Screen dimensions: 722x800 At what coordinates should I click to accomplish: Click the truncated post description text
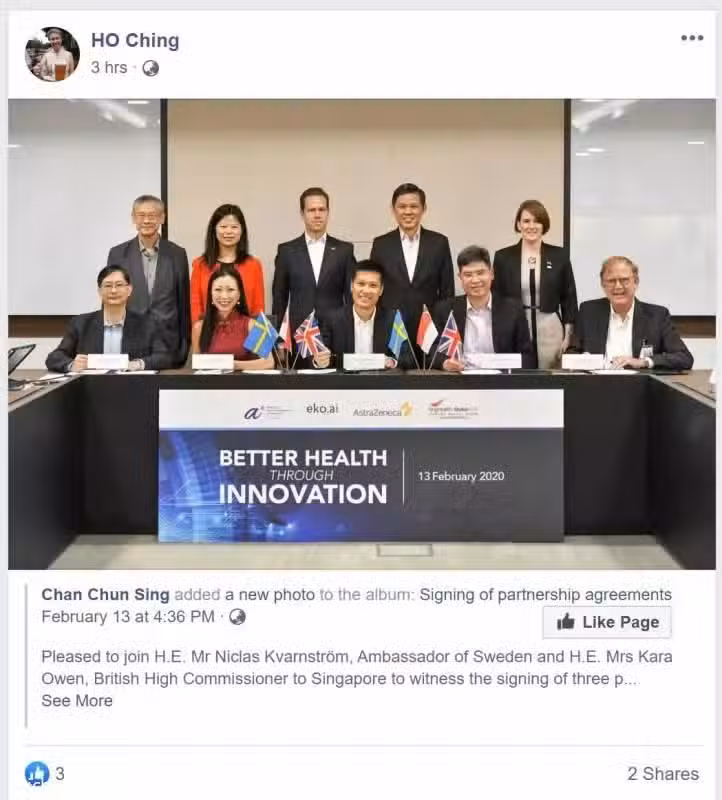coord(357,667)
